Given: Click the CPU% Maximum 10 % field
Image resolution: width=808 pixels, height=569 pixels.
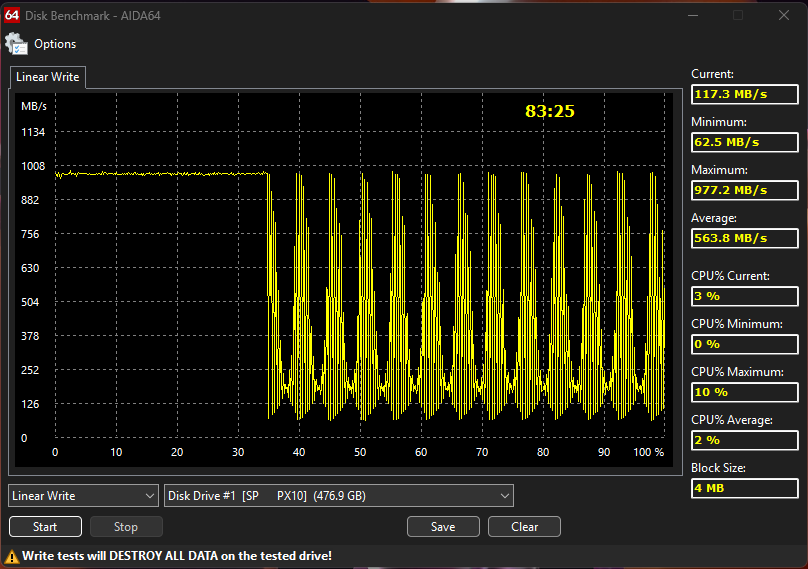Looking at the screenshot, I should pyautogui.click(x=745, y=392).
